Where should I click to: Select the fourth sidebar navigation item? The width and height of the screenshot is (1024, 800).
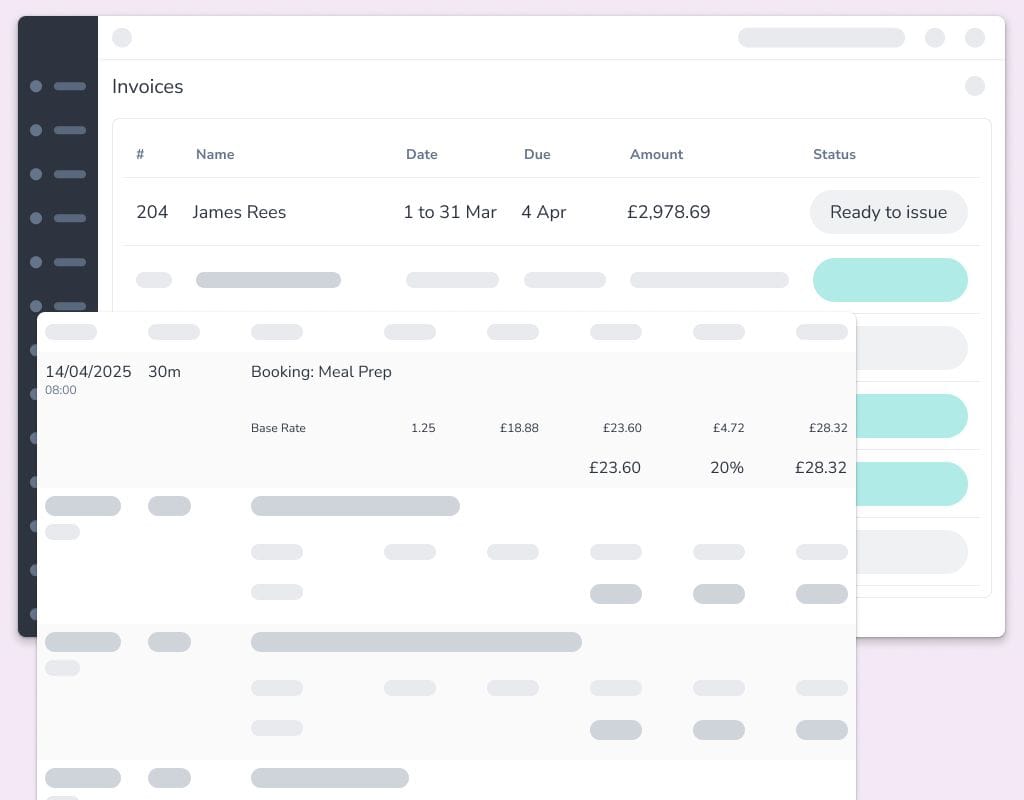[x=58, y=218]
